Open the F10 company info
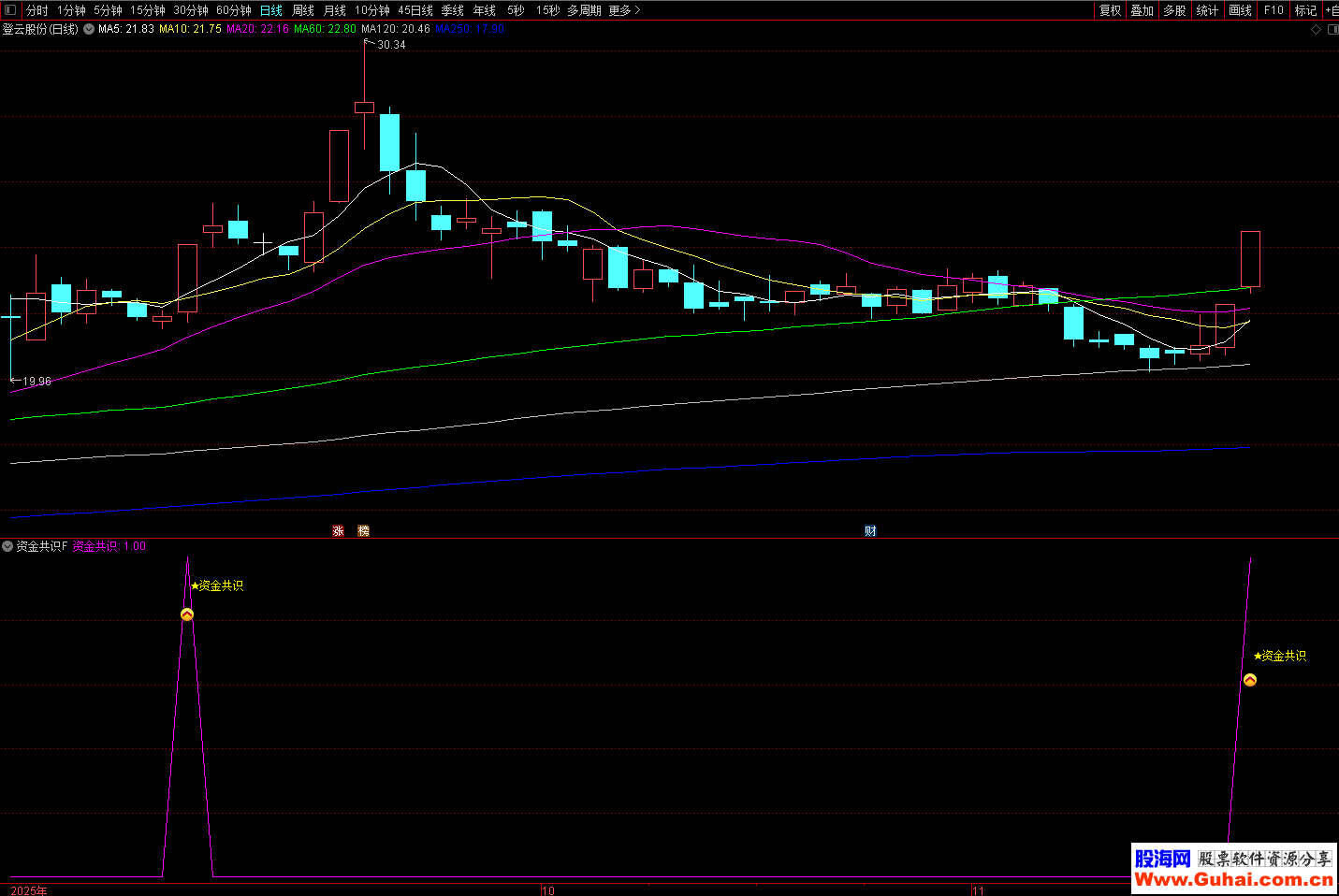Viewport: 1339px width, 896px height. [x=1274, y=10]
